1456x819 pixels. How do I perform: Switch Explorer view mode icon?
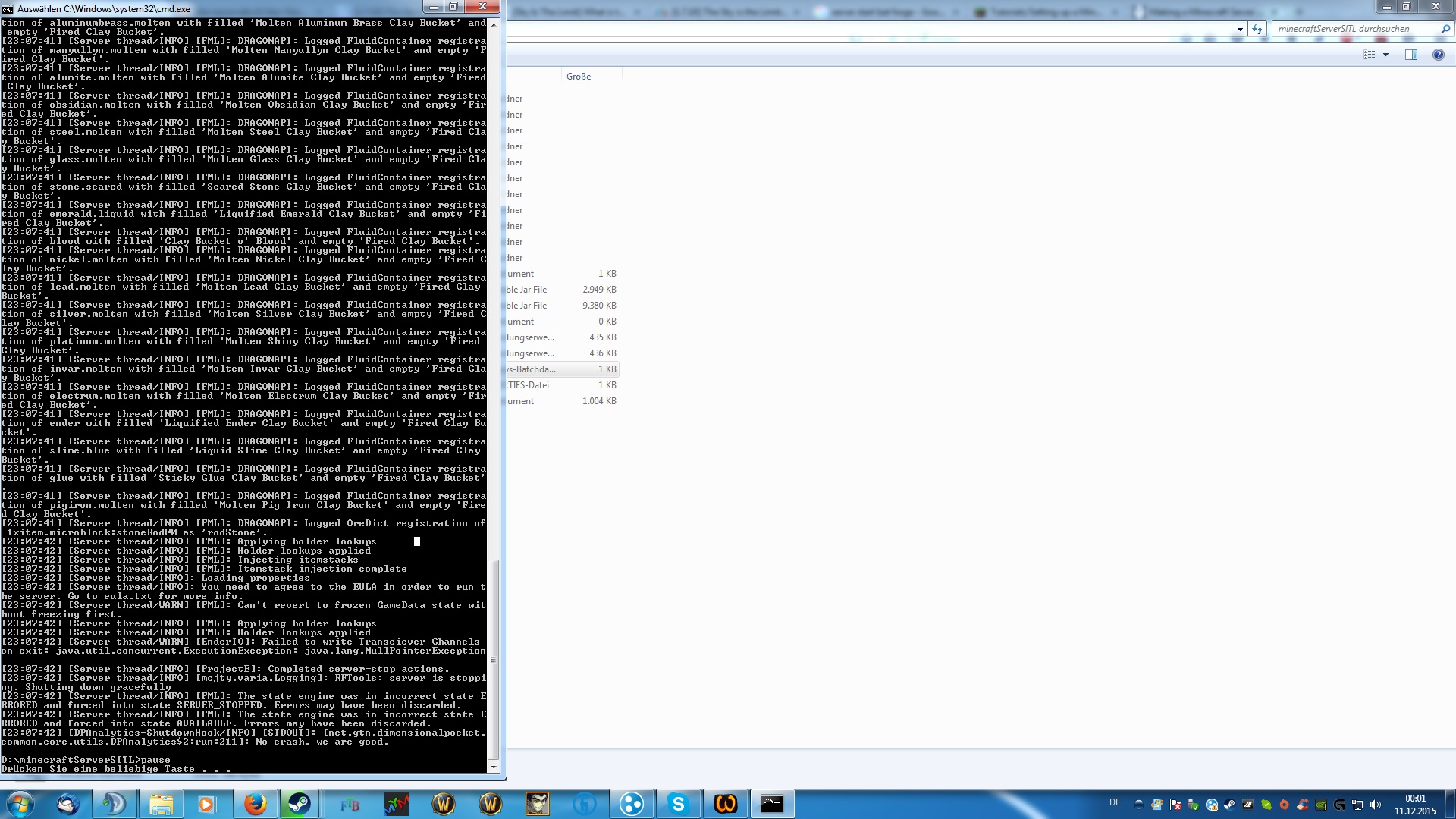tap(1369, 55)
